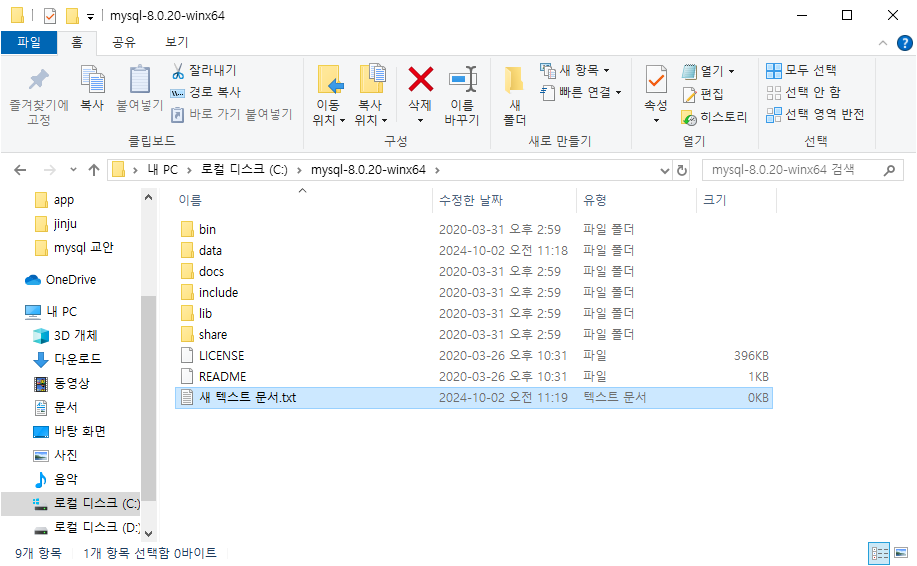Switch to details view icon
This screenshot has width=917, height=566.
tap(879, 553)
